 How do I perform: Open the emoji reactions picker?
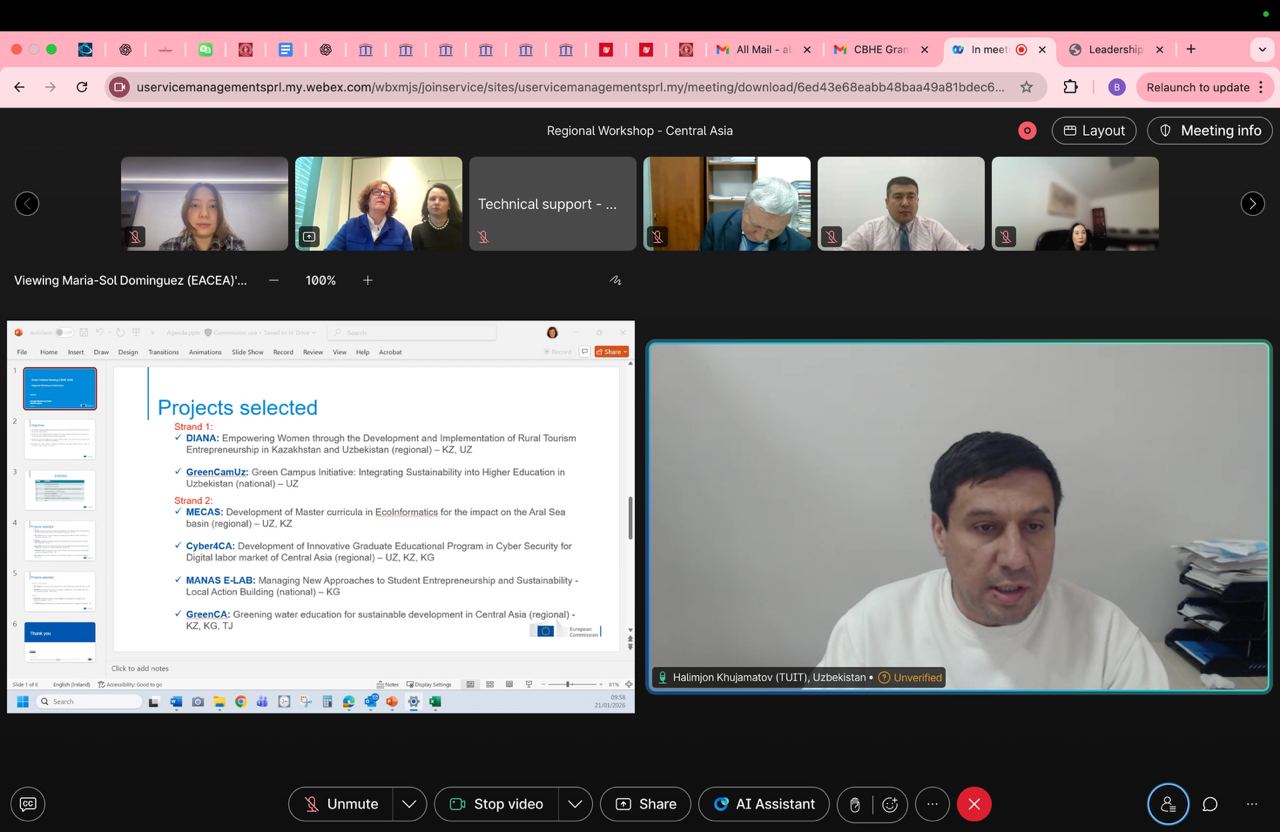(x=889, y=803)
